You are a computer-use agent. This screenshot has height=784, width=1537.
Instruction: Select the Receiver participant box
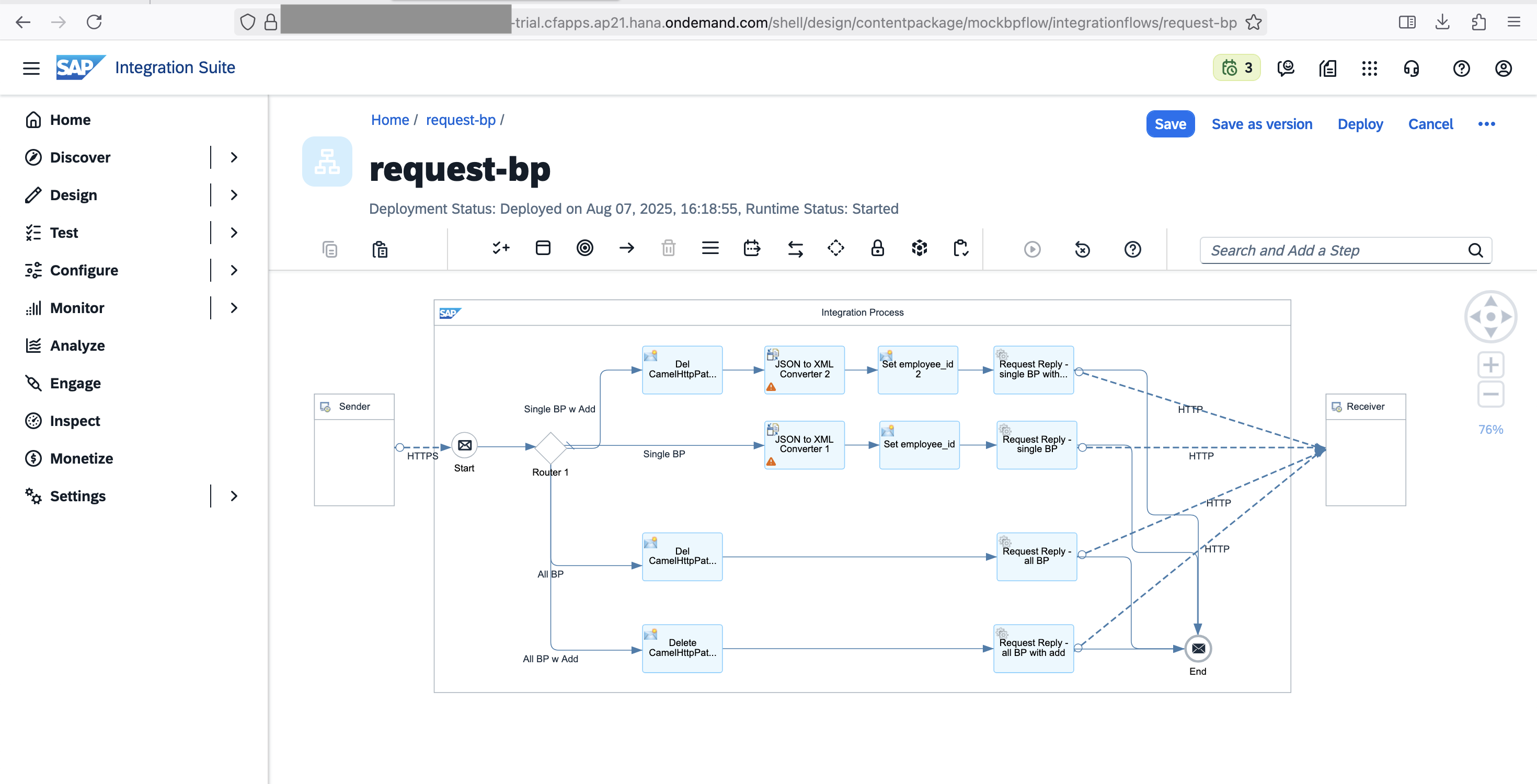pyautogui.click(x=1365, y=450)
